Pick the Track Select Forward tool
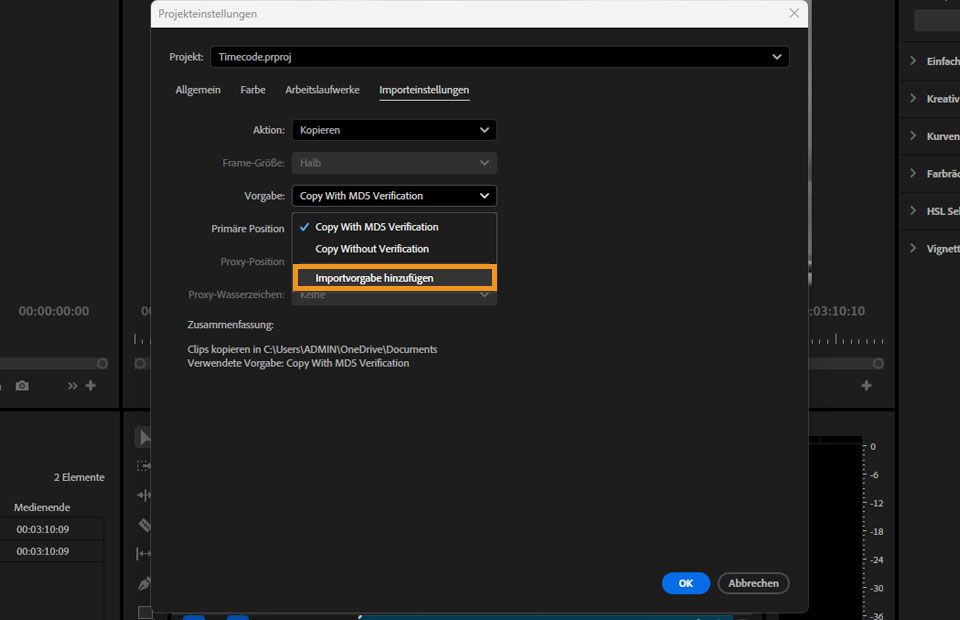Image resolution: width=960 pixels, height=620 pixels. point(143,465)
